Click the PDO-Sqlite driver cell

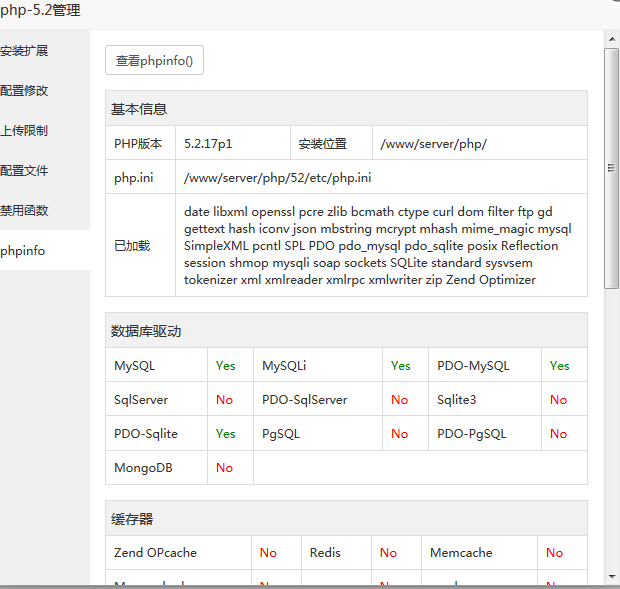pos(156,433)
